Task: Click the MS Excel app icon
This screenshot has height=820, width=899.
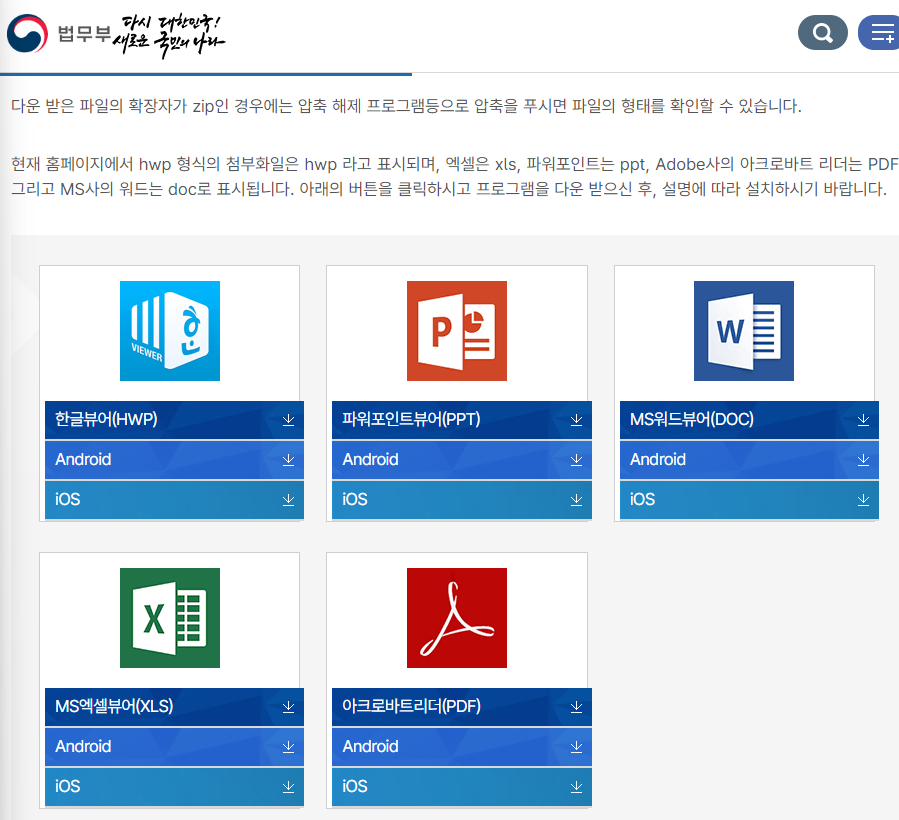Action: tap(170, 618)
